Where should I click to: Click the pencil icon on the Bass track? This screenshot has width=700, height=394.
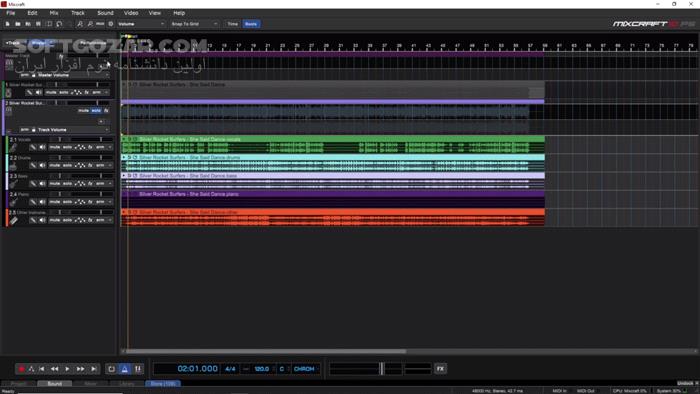pyautogui.click(x=33, y=184)
